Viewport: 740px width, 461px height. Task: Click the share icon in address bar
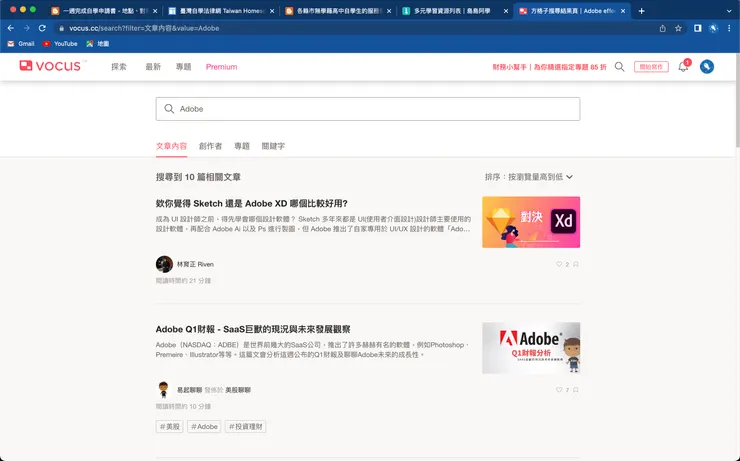click(663, 28)
